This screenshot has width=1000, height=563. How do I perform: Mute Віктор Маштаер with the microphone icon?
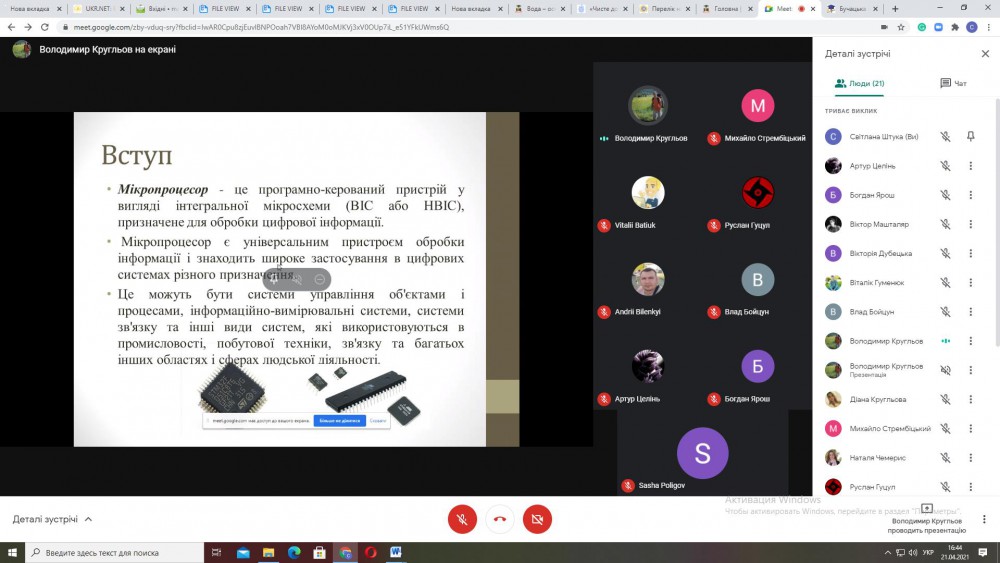(x=945, y=224)
